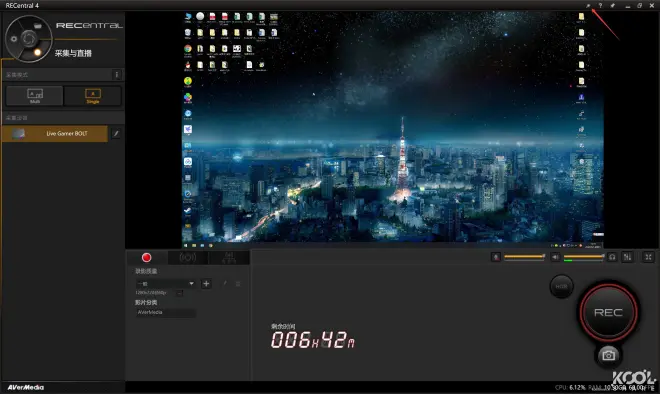660x394 pixels.
Task: Click the capture mode info icon
Action: click(x=117, y=75)
